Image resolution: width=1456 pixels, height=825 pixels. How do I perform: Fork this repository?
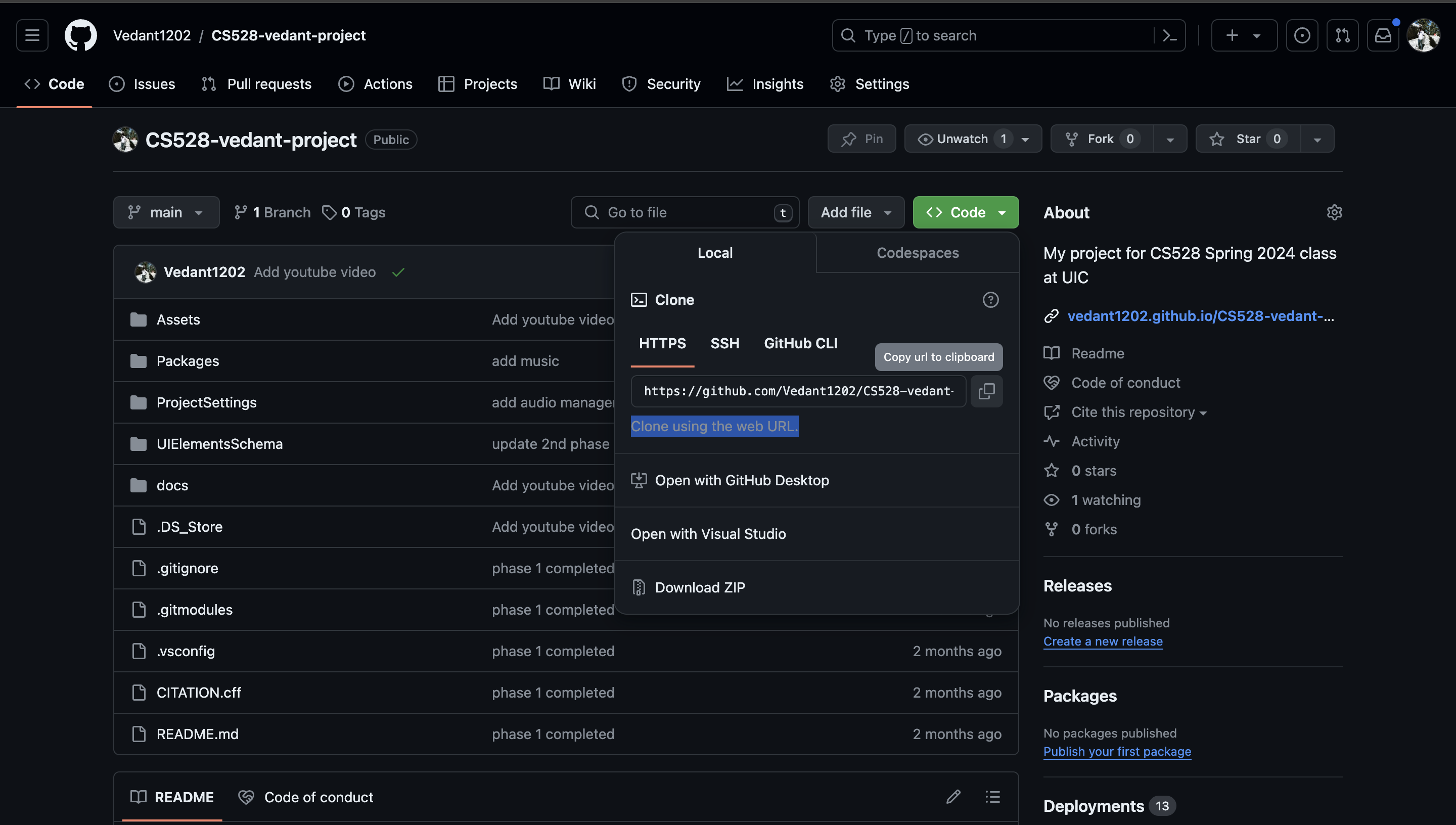tap(1102, 139)
